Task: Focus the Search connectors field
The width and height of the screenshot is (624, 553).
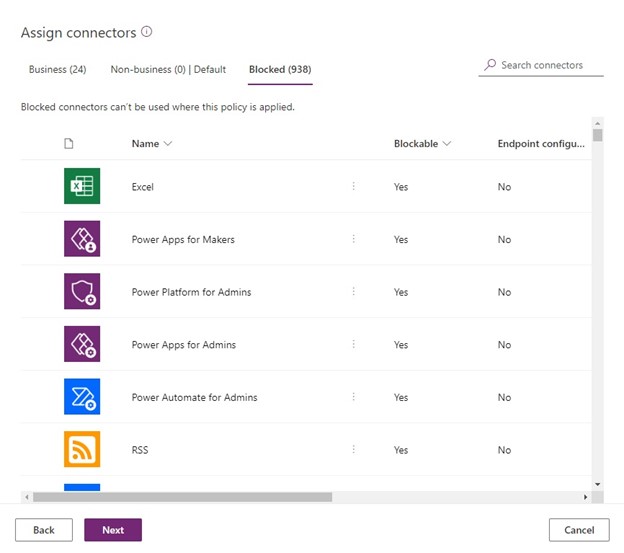Action: click(541, 65)
